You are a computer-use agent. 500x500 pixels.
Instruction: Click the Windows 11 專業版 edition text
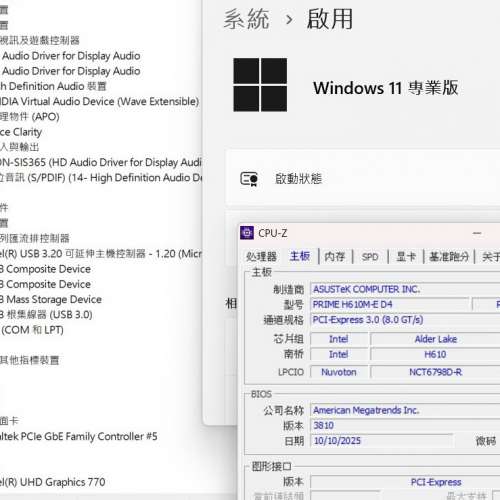tap(386, 88)
